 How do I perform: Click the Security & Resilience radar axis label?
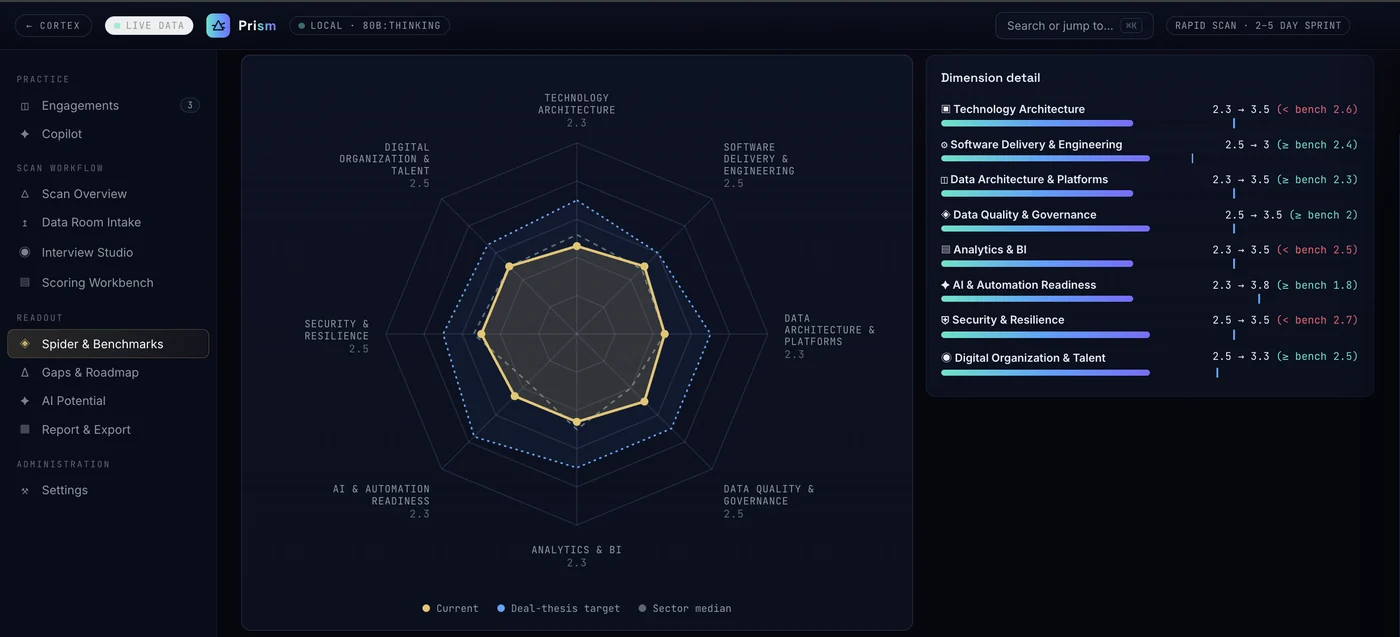tap(337, 336)
